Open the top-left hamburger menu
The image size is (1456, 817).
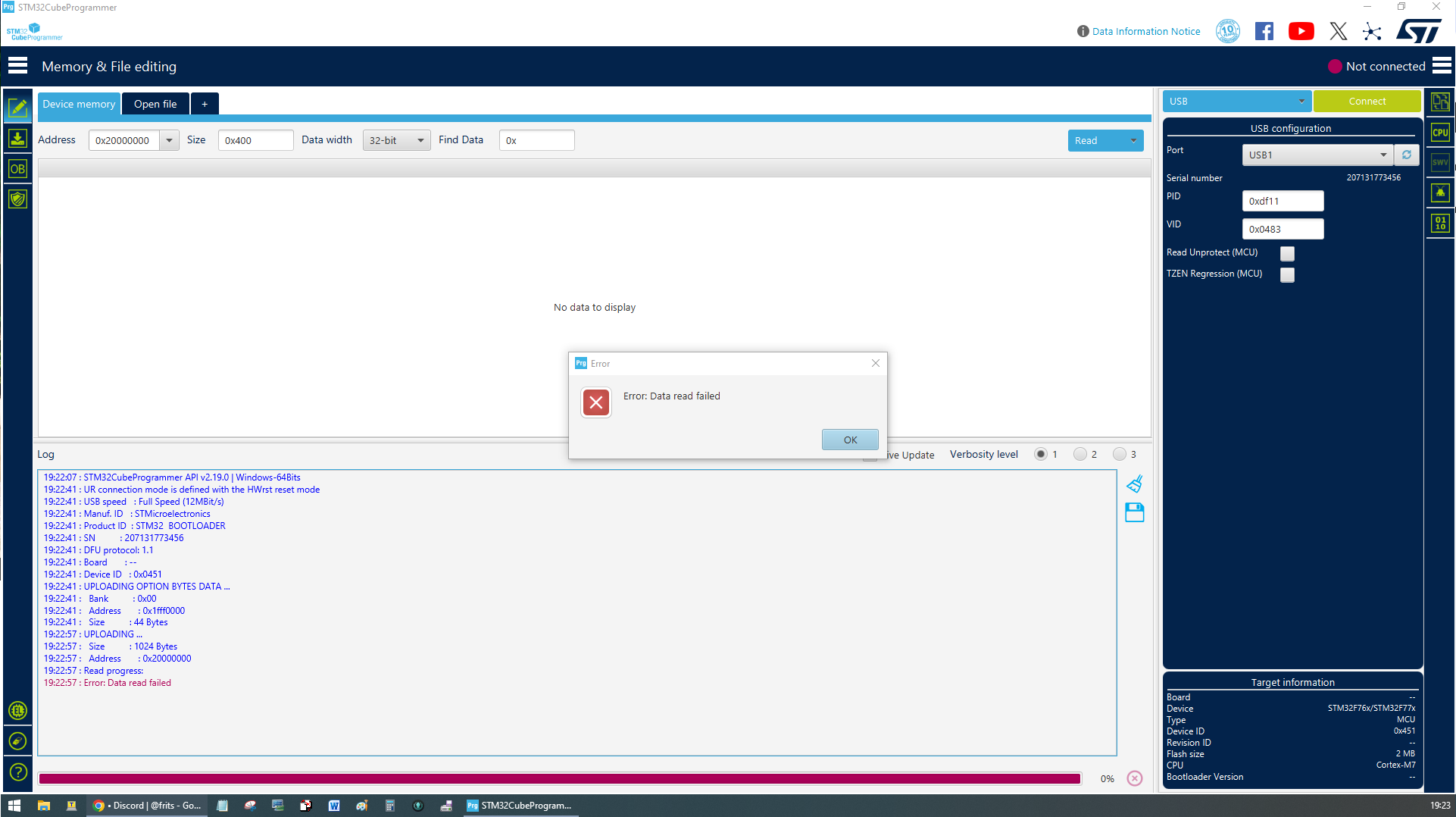pyautogui.click(x=17, y=66)
